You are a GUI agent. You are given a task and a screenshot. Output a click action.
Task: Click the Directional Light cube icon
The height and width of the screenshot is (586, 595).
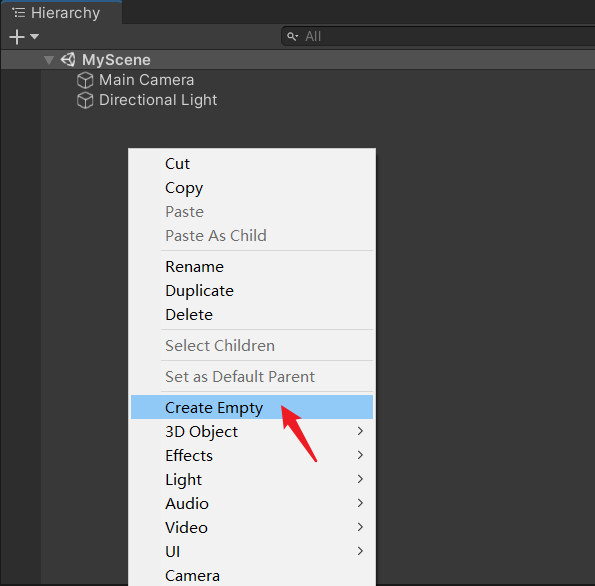coord(85,101)
